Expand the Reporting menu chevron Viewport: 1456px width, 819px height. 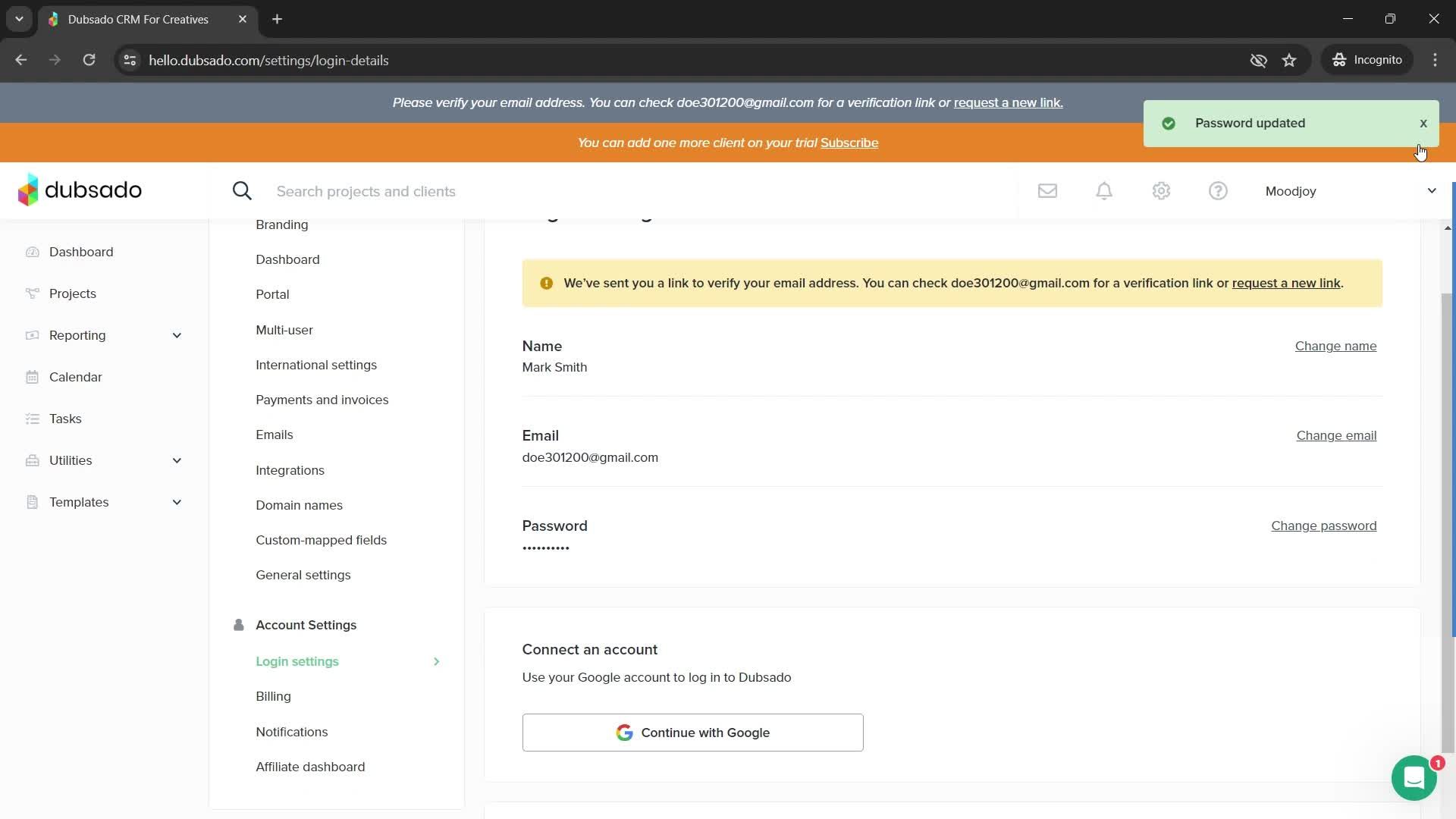point(177,335)
